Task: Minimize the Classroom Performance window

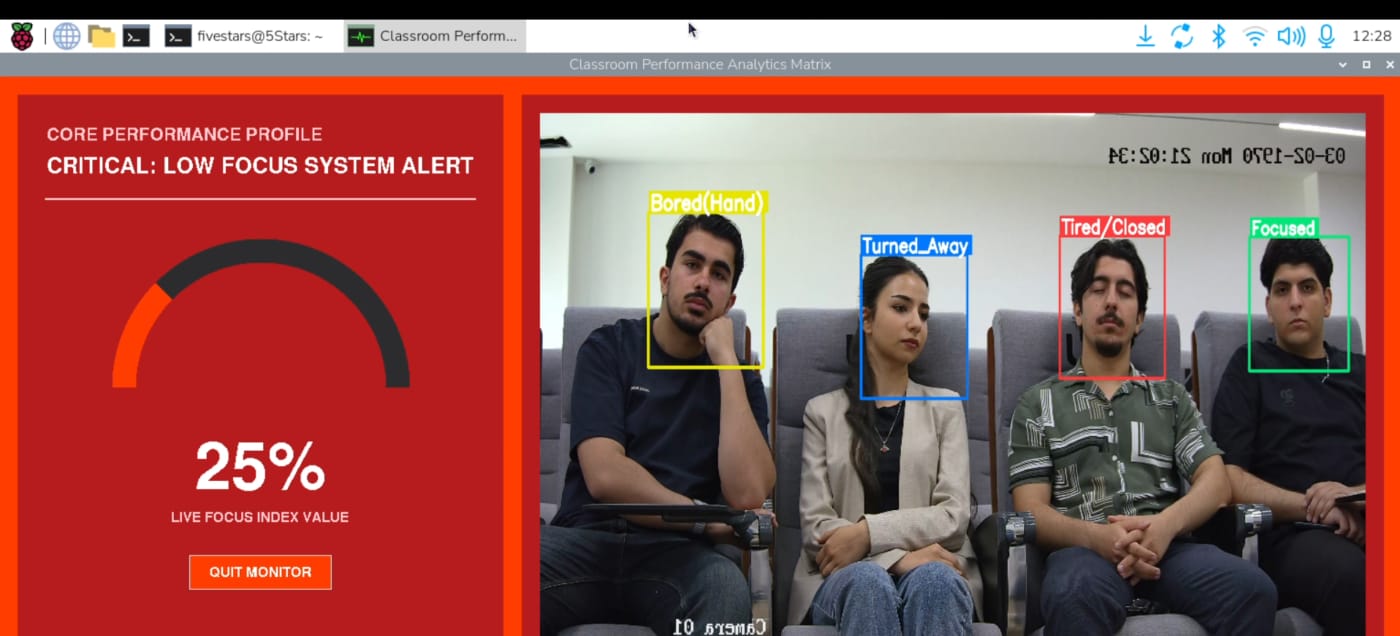Action: pos(1343,64)
